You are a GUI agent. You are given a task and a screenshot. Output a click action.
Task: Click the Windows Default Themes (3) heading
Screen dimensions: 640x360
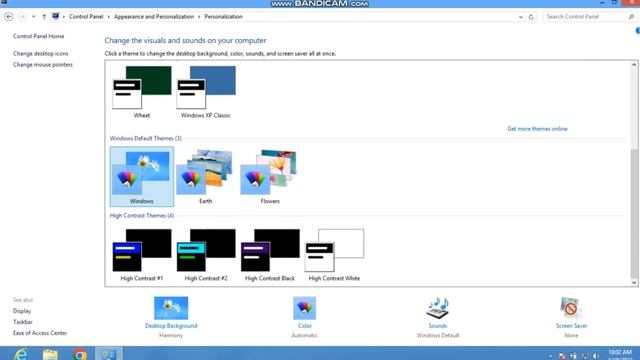click(146, 138)
